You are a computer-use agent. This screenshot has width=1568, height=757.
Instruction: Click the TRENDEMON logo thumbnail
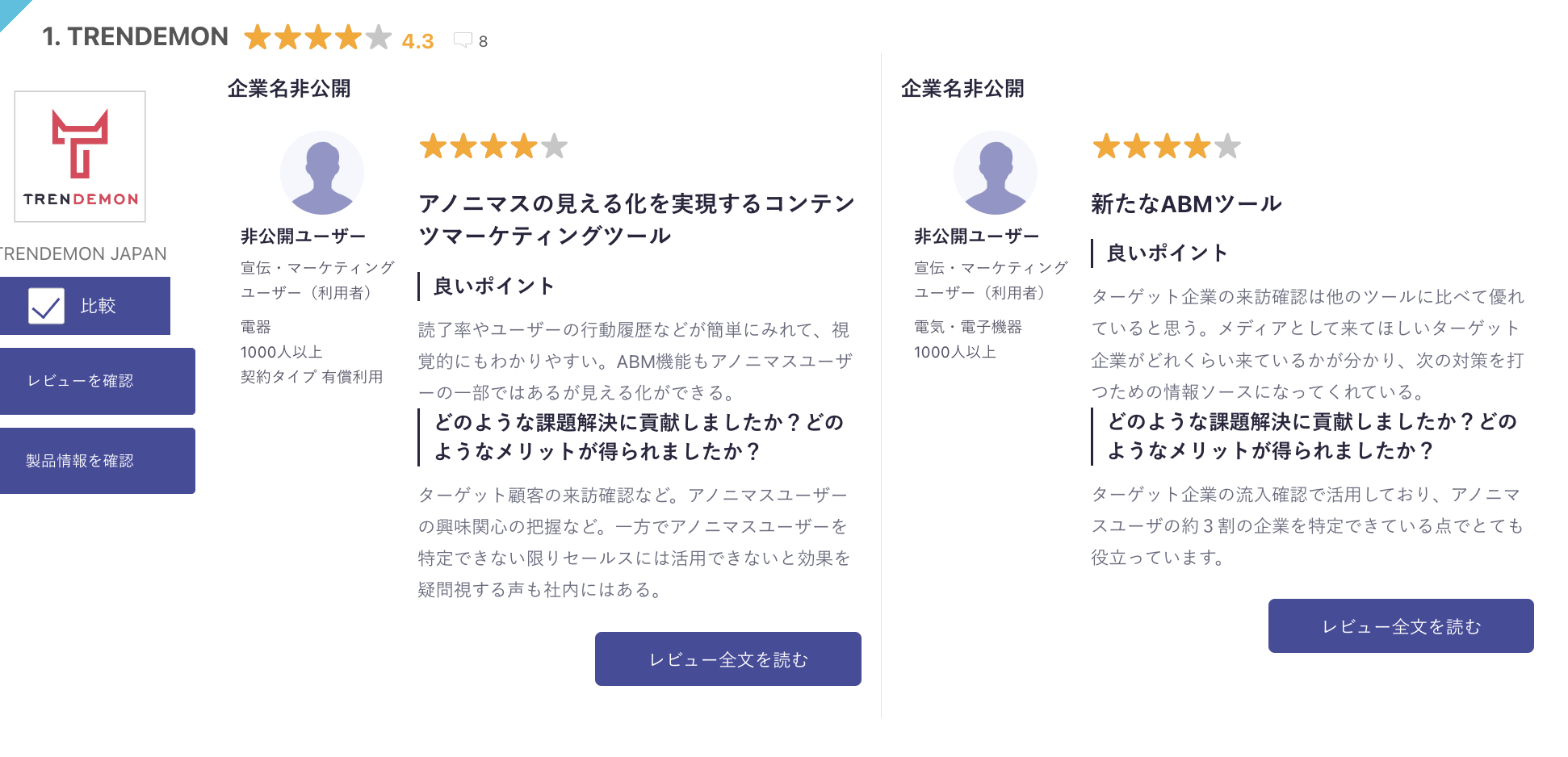coord(80,157)
